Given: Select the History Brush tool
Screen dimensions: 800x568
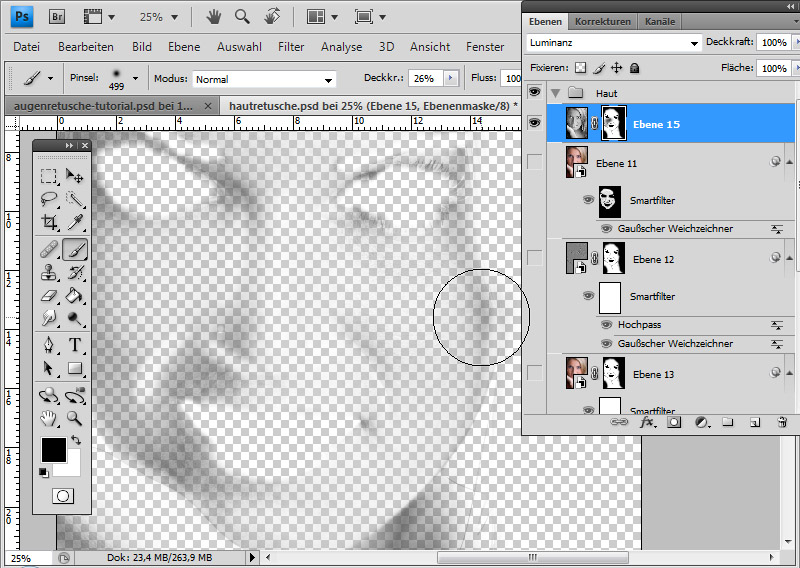Looking at the screenshot, I should pyautogui.click(x=75, y=273).
